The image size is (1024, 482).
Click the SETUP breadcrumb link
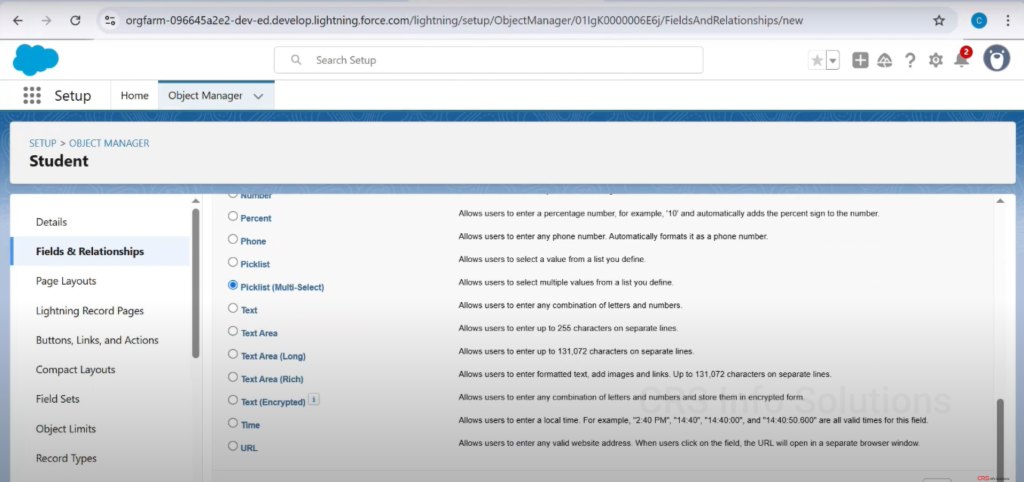tap(42, 143)
